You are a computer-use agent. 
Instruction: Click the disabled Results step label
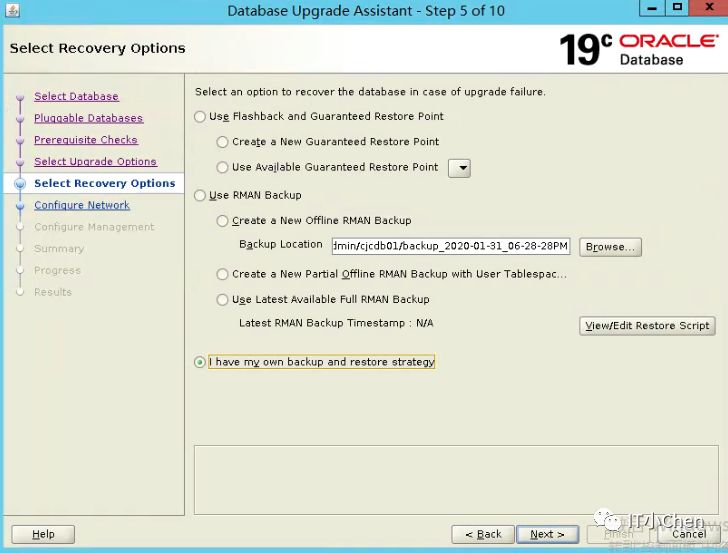click(x=53, y=292)
